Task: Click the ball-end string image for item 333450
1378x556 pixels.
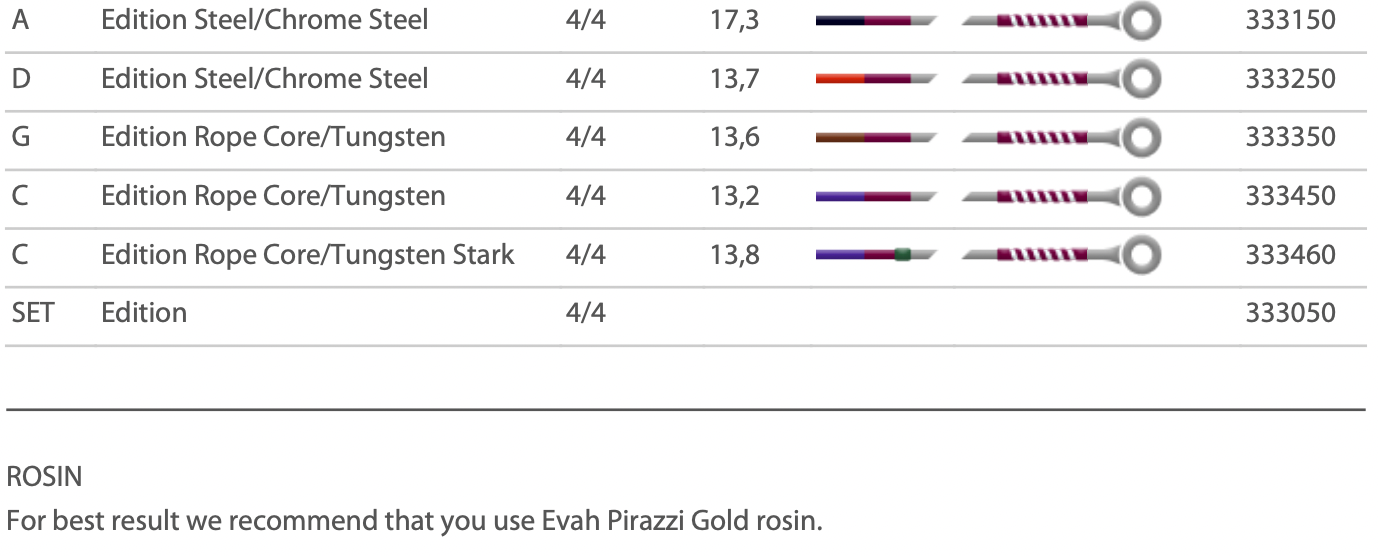Action: [x=1061, y=196]
